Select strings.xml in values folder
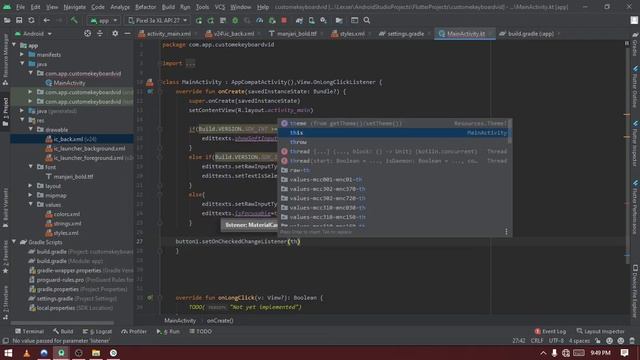 pyautogui.click(x=63, y=223)
